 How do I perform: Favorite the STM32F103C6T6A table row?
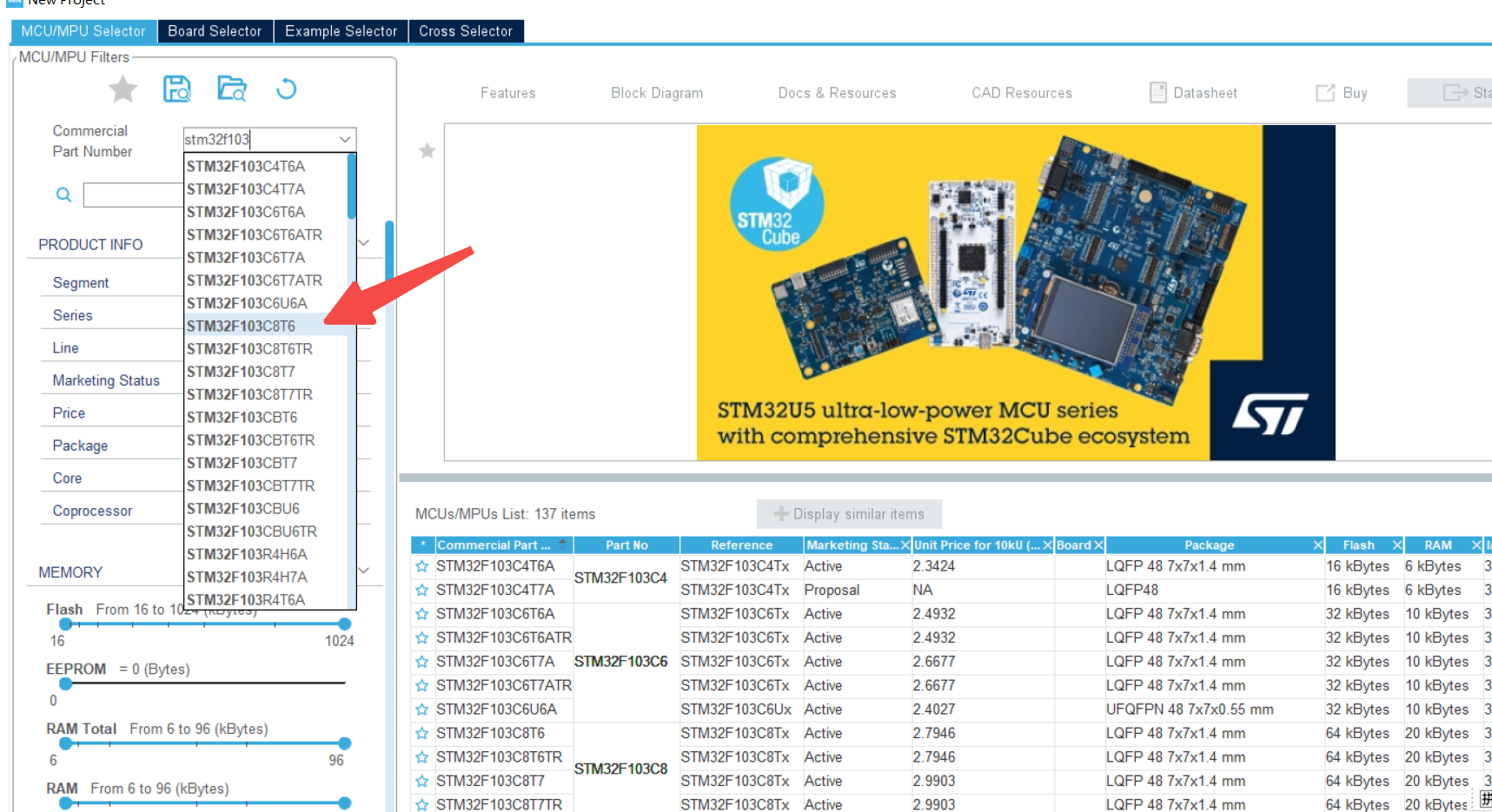click(x=422, y=614)
